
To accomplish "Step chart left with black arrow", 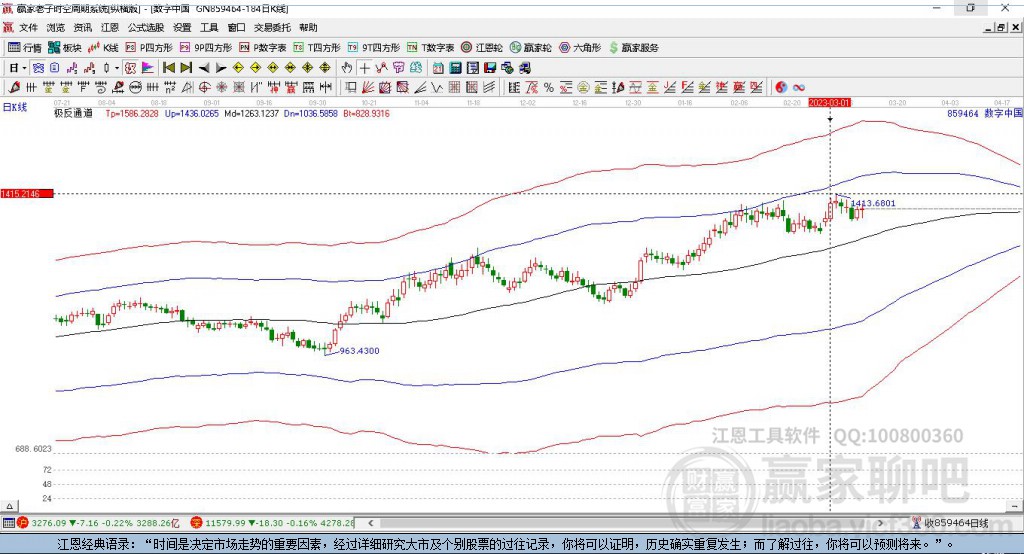I will tap(204, 68).
